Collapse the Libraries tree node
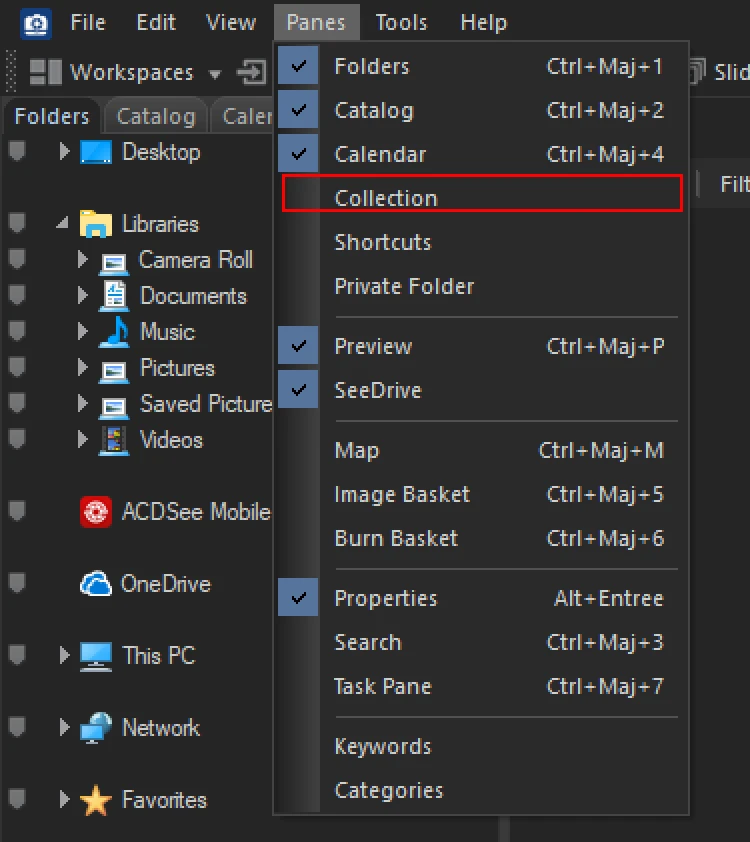This screenshot has height=842, width=750. 63,223
